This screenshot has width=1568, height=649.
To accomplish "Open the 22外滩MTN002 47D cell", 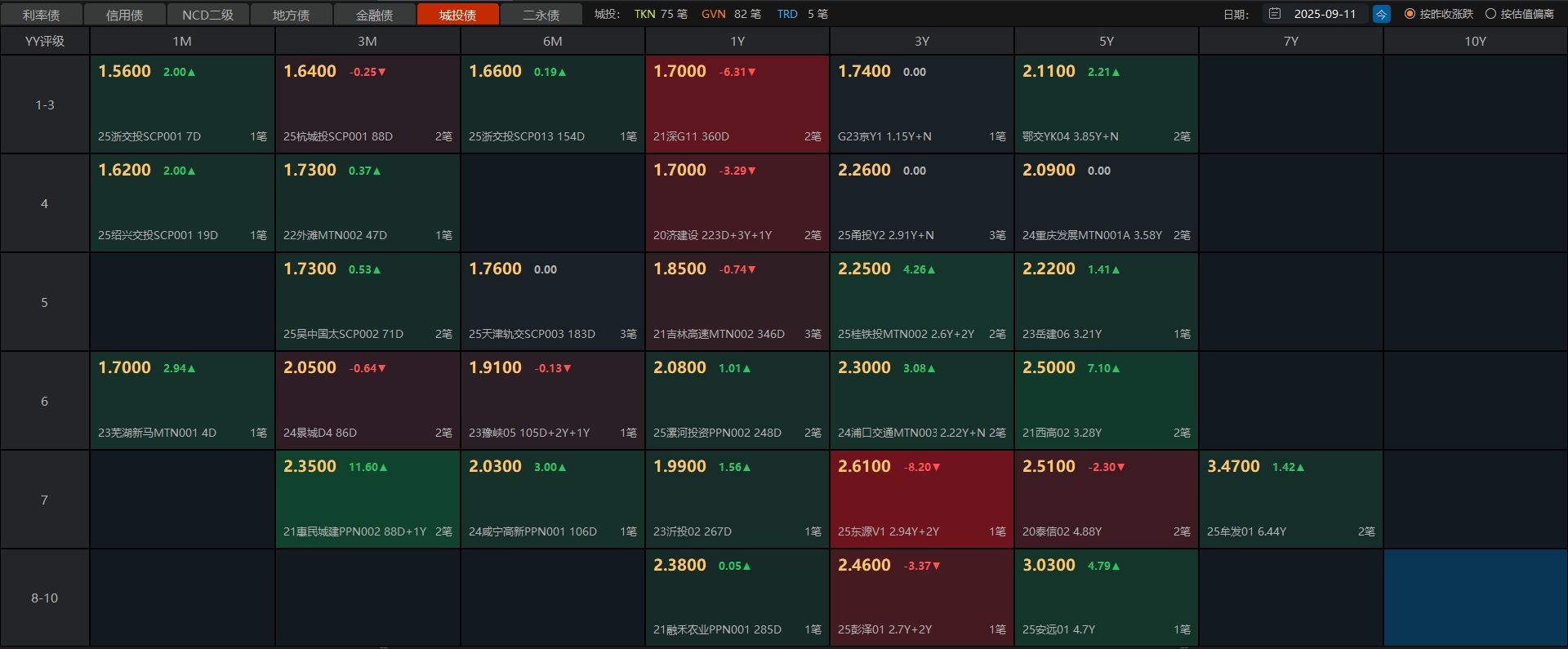I will (x=367, y=203).
